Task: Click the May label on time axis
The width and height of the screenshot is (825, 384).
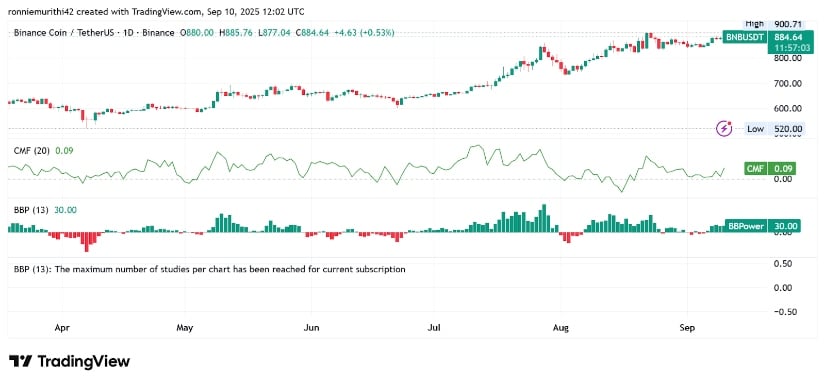Action: coord(185,328)
